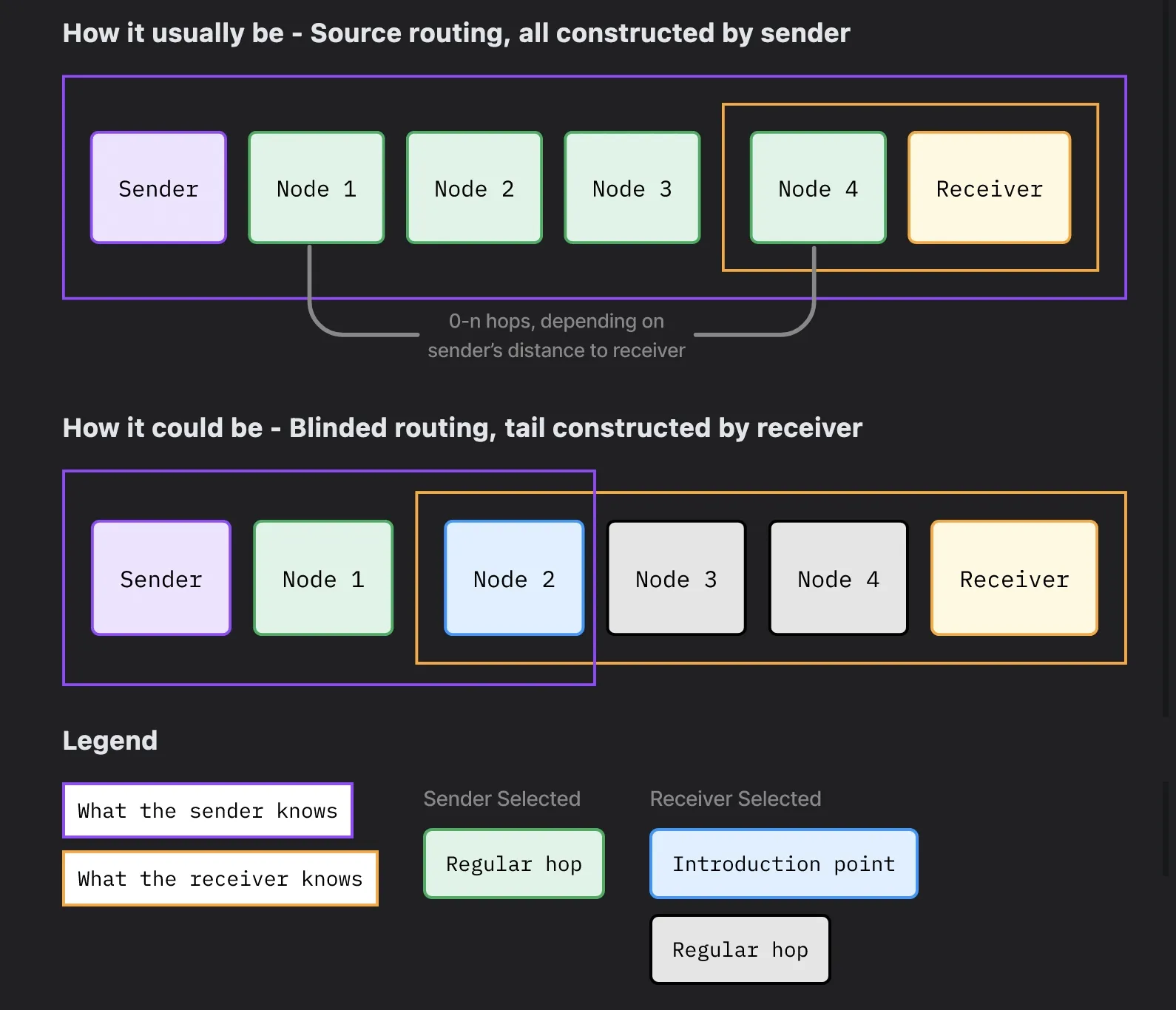Click the Sender box in source routing diagram

click(x=158, y=188)
